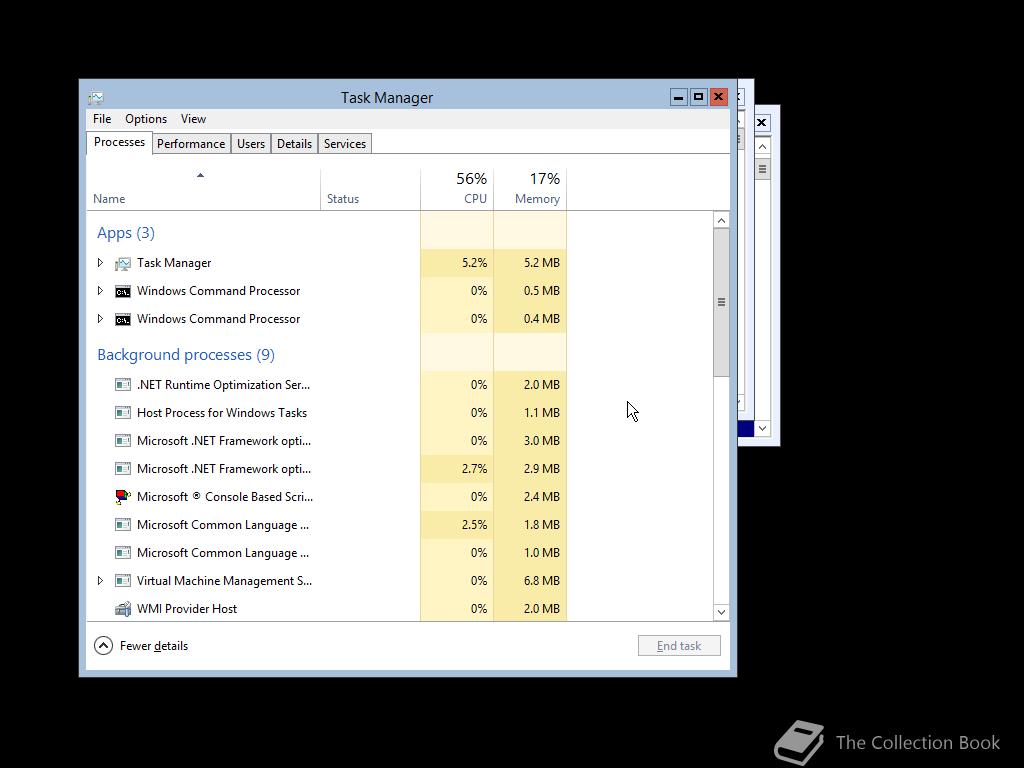This screenshot has width=1024, height=768.
Task: Switch to the Users tab
Action: tap(251, 144)
